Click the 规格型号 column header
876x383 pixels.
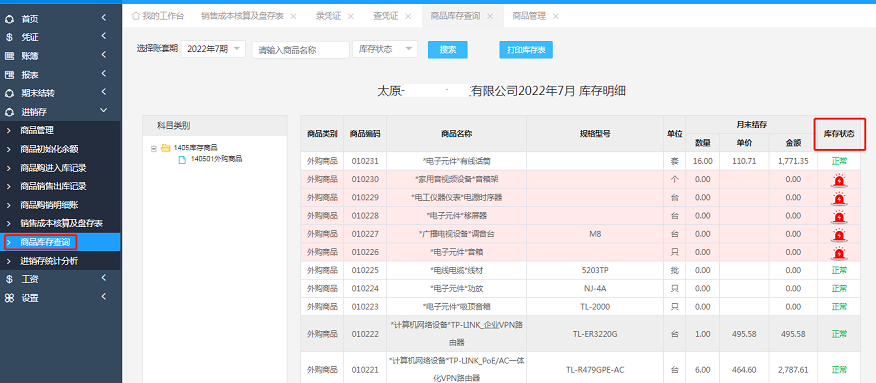click(595, 134)
